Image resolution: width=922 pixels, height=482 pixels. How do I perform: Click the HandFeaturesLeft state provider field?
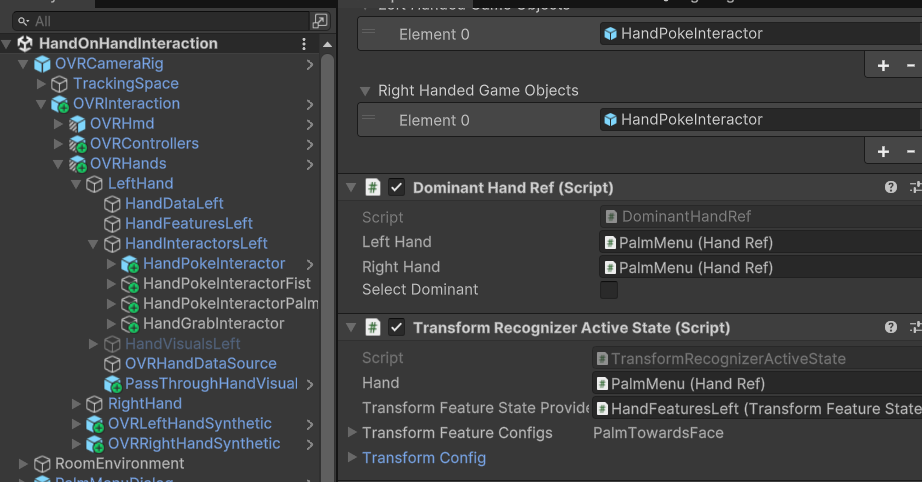[757, 408]
